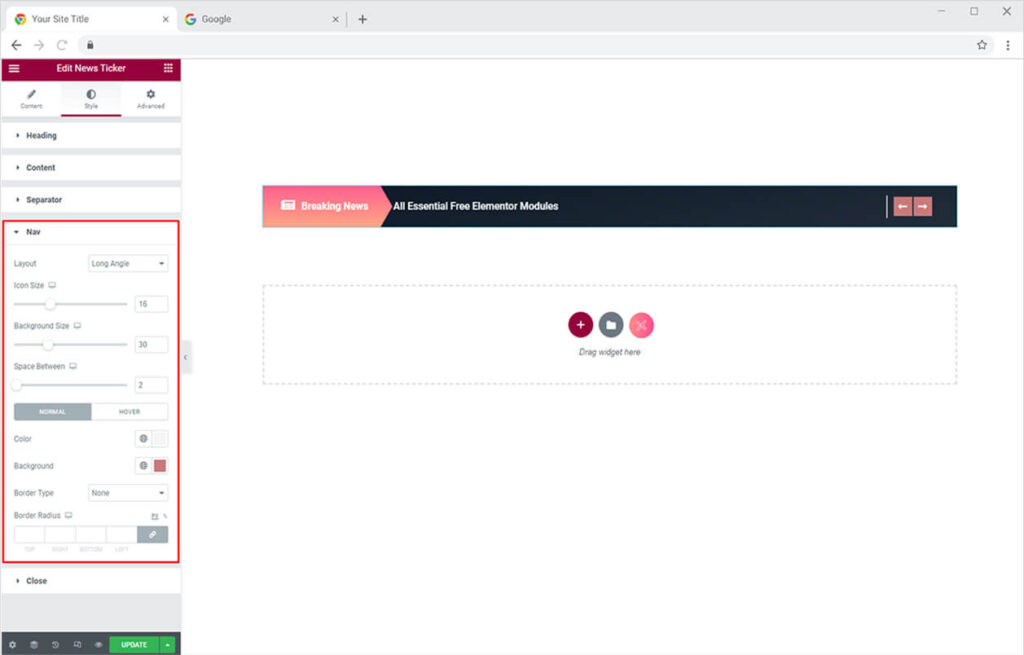Open the Navigator layers icon in bottom bar

tap(33, 645)
